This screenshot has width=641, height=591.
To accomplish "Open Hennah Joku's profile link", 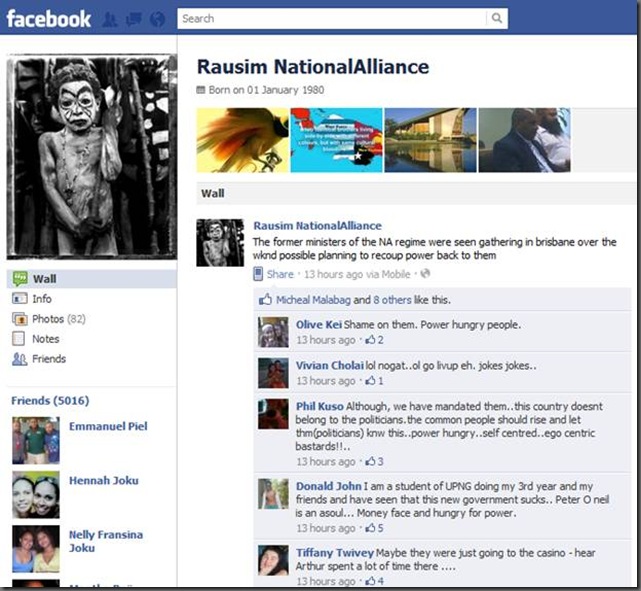I will [103, 480].
